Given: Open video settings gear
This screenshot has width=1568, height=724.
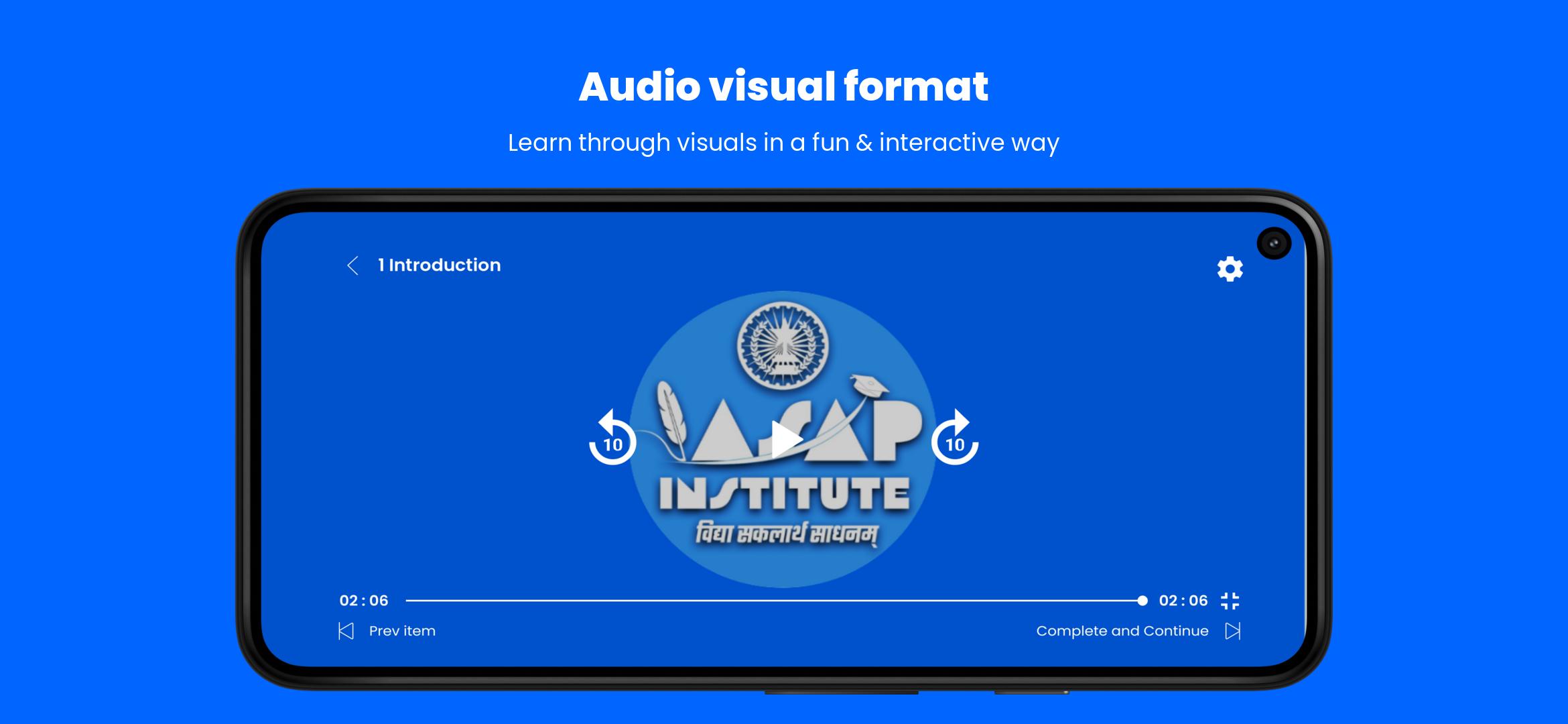Looking at the screenshot, I should point(1230,269).
